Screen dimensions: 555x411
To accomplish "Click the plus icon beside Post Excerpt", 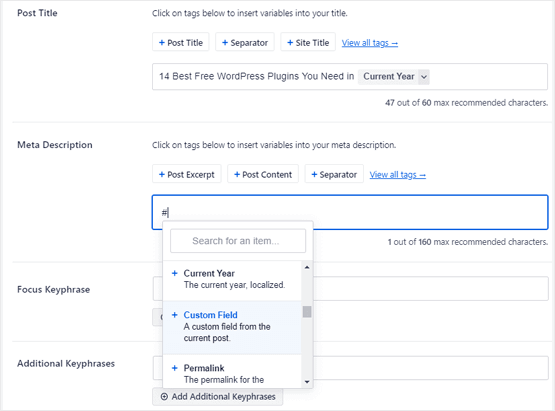I will (162, 175).
